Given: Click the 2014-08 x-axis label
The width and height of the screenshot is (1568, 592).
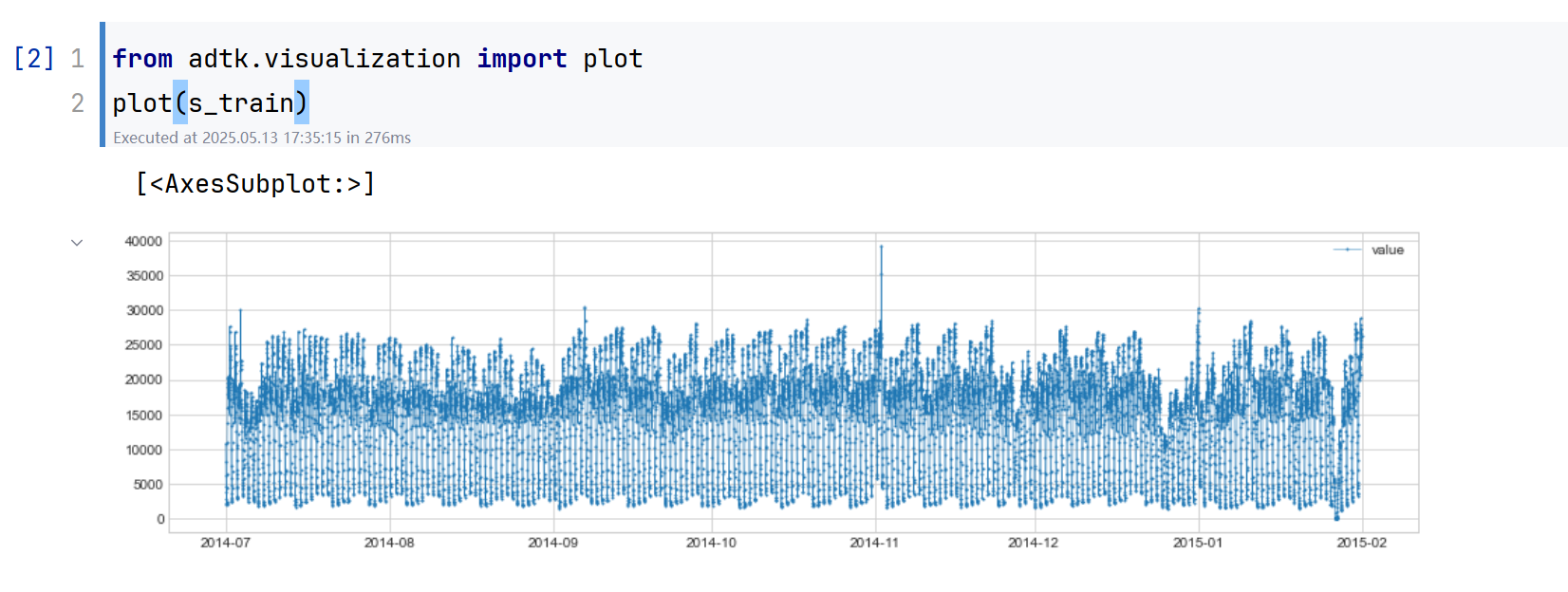Looking at the screenshot, I should click(x=389, y=543).
